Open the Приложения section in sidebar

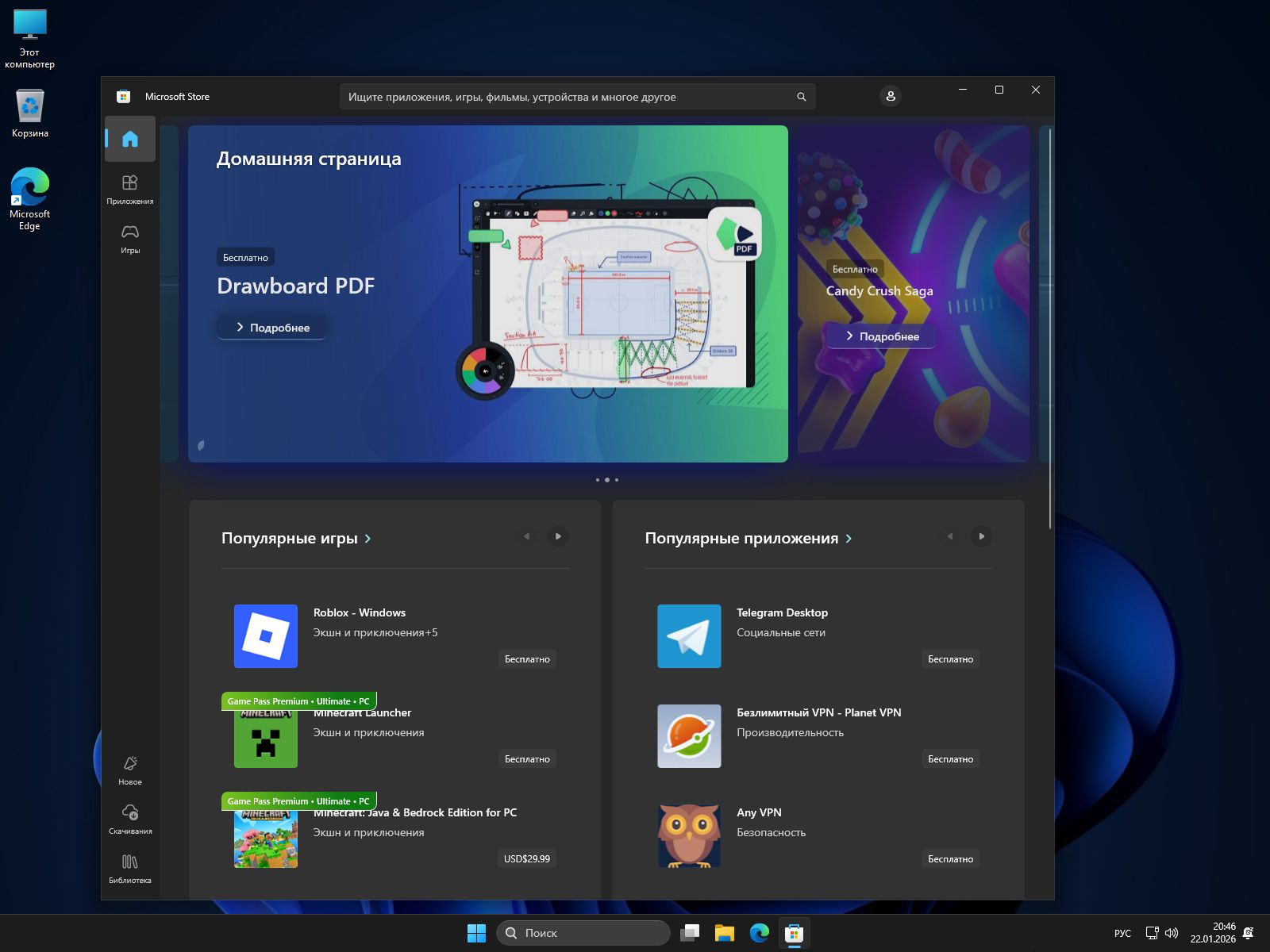pos(130,190)
